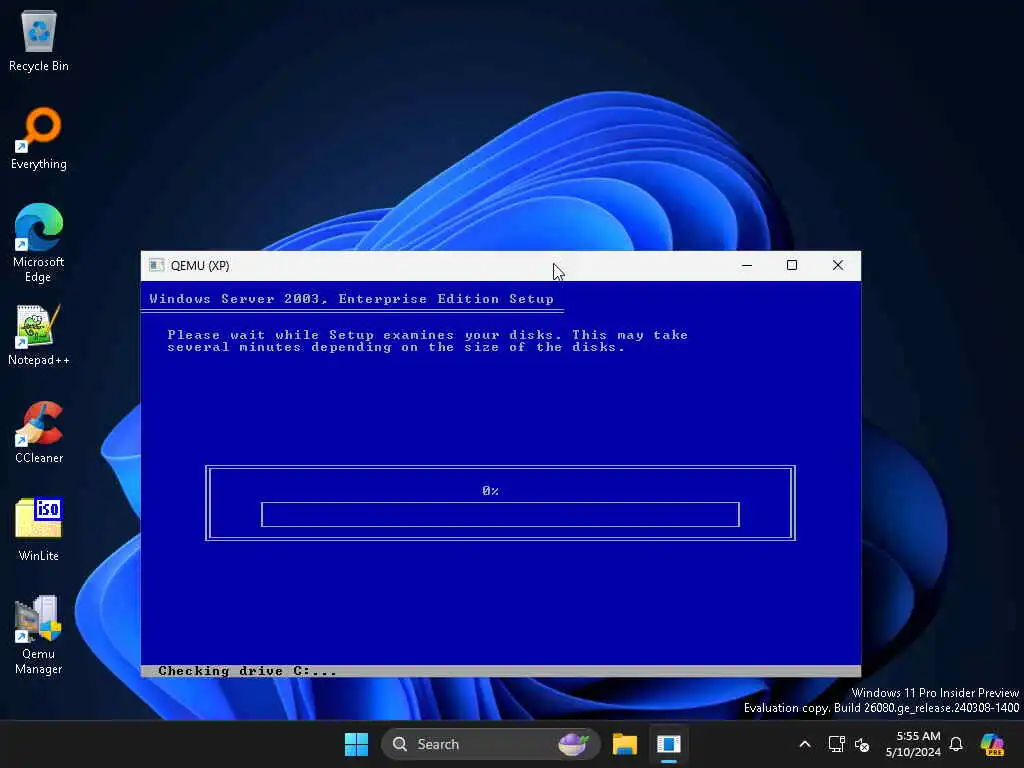Open the notifications bell icon
Viewport: 1024px width, 768px height.
(956, 744)
